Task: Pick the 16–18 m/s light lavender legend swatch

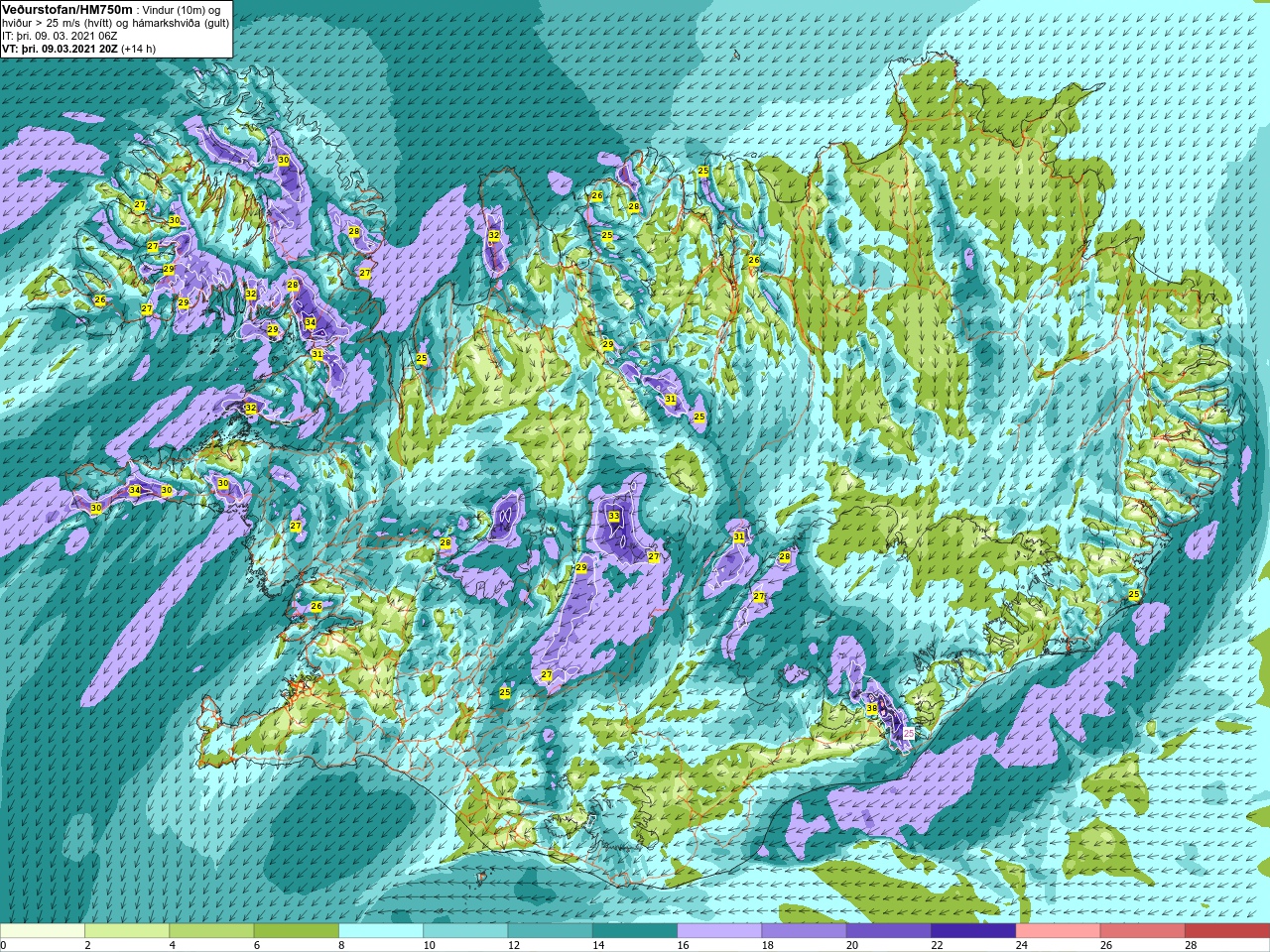Action: coord(719,931)
